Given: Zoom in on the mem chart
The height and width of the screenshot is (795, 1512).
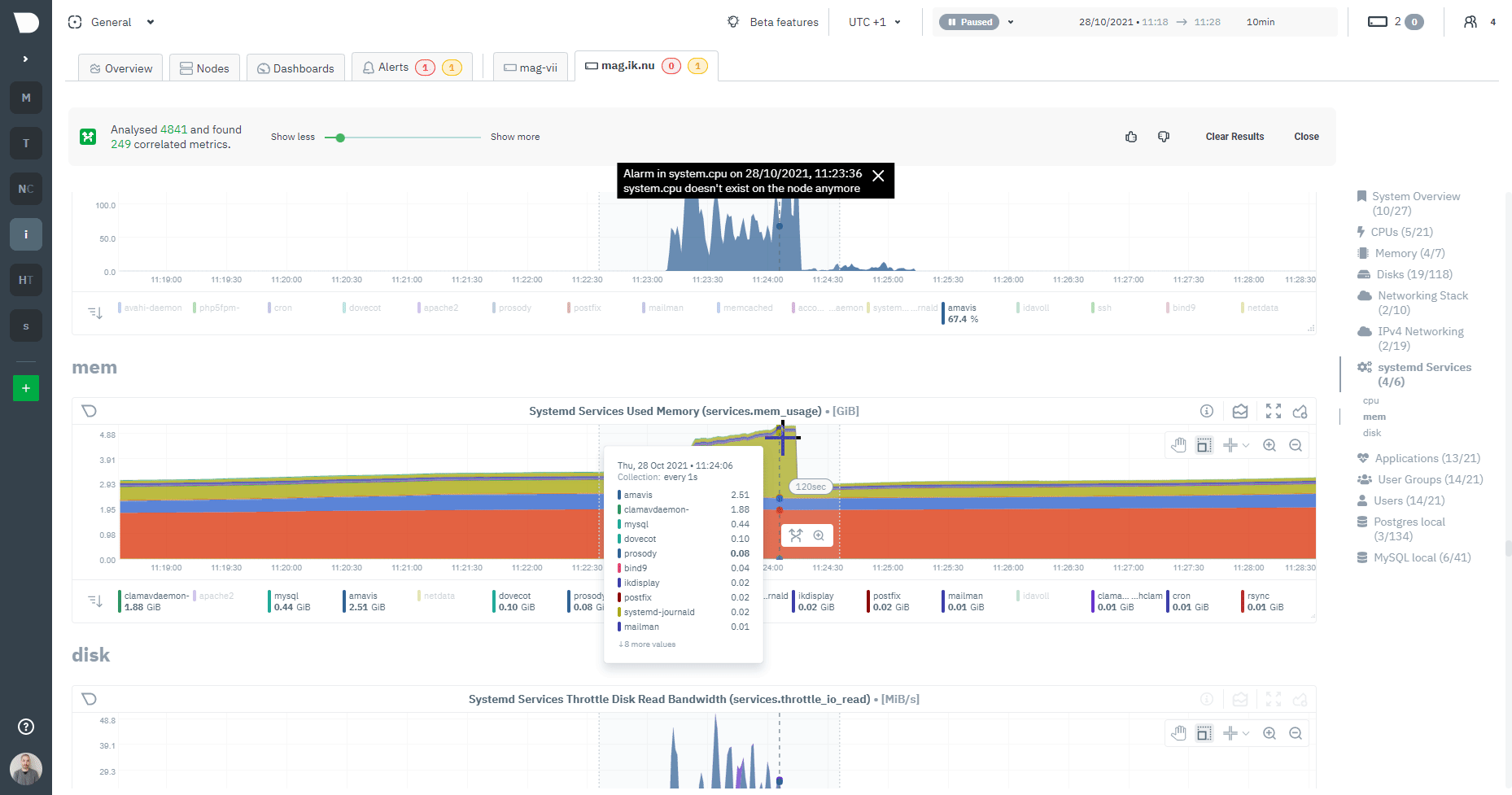Looking at the screenshot, I should [1269, 445].
